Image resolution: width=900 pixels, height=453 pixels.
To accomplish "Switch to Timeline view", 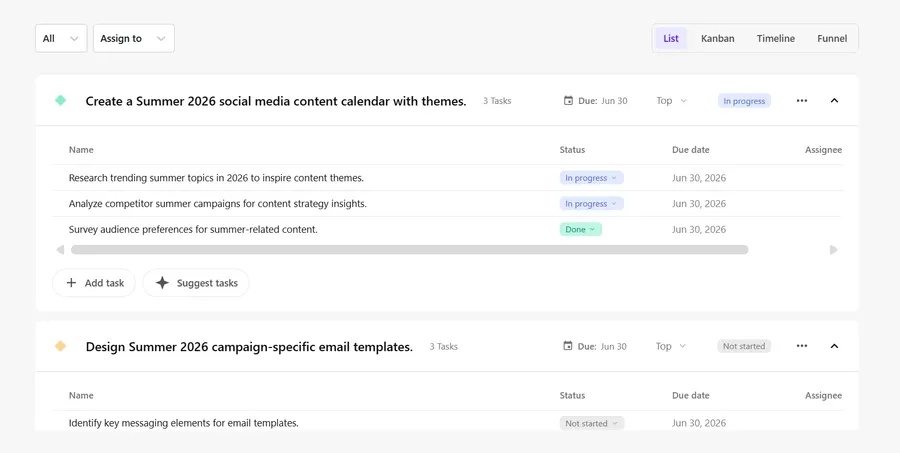I will click(775, 38).
